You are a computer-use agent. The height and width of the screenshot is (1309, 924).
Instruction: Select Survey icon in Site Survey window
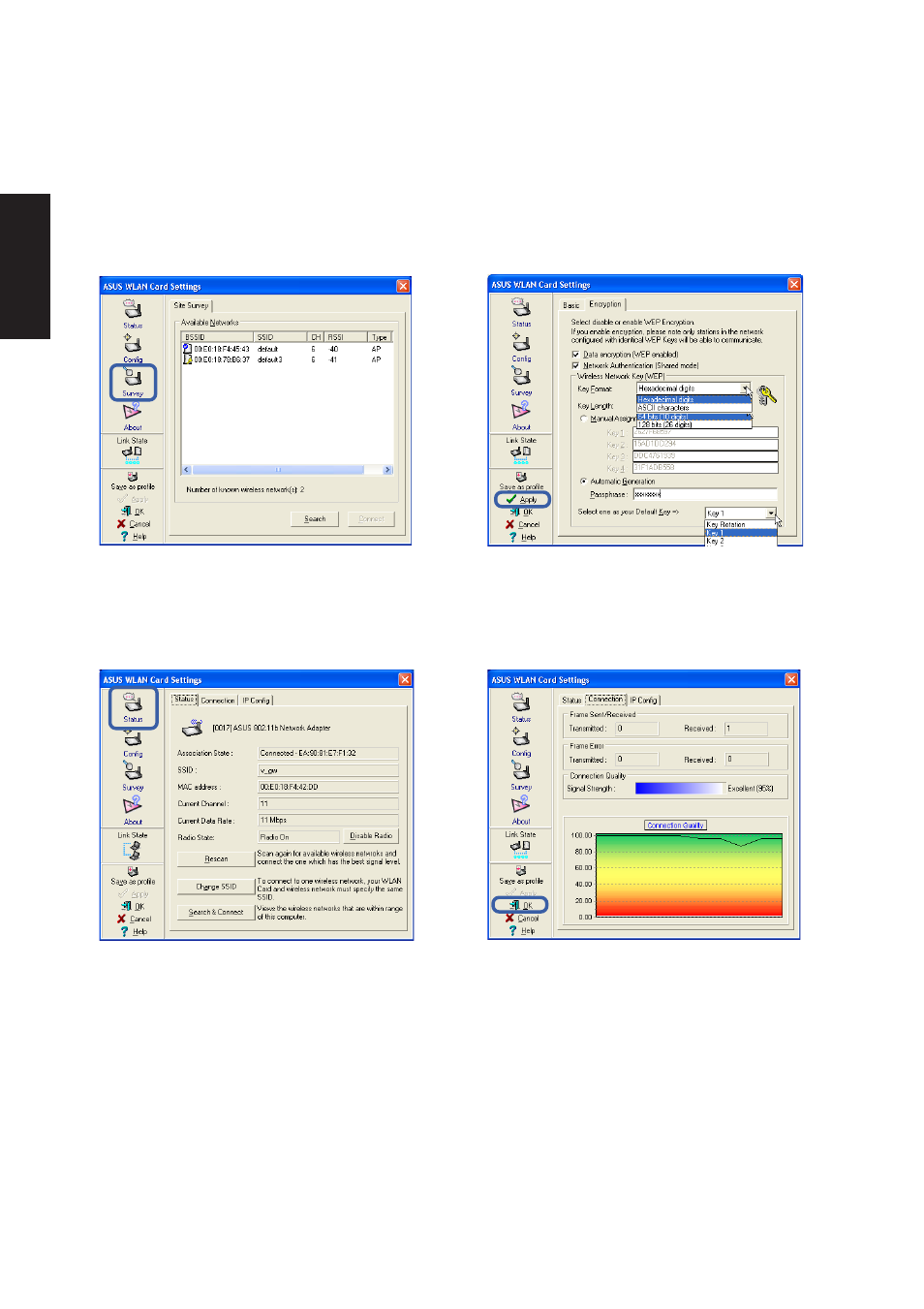pos(133,381)
